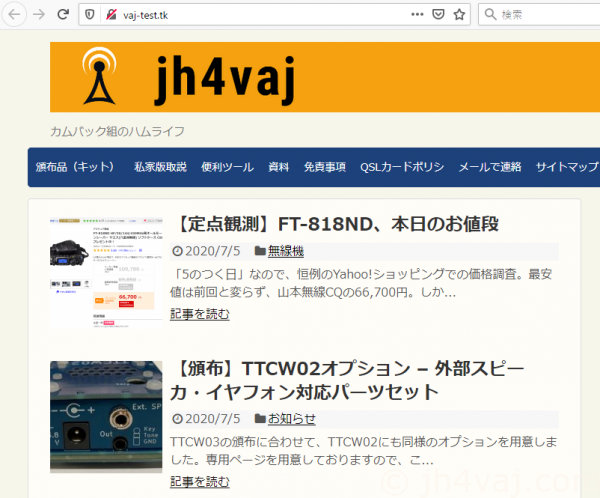Click the jh4vaj antenna logo
Screen dimensions: 600x498
pyautogui.click(x=98, y=76)
